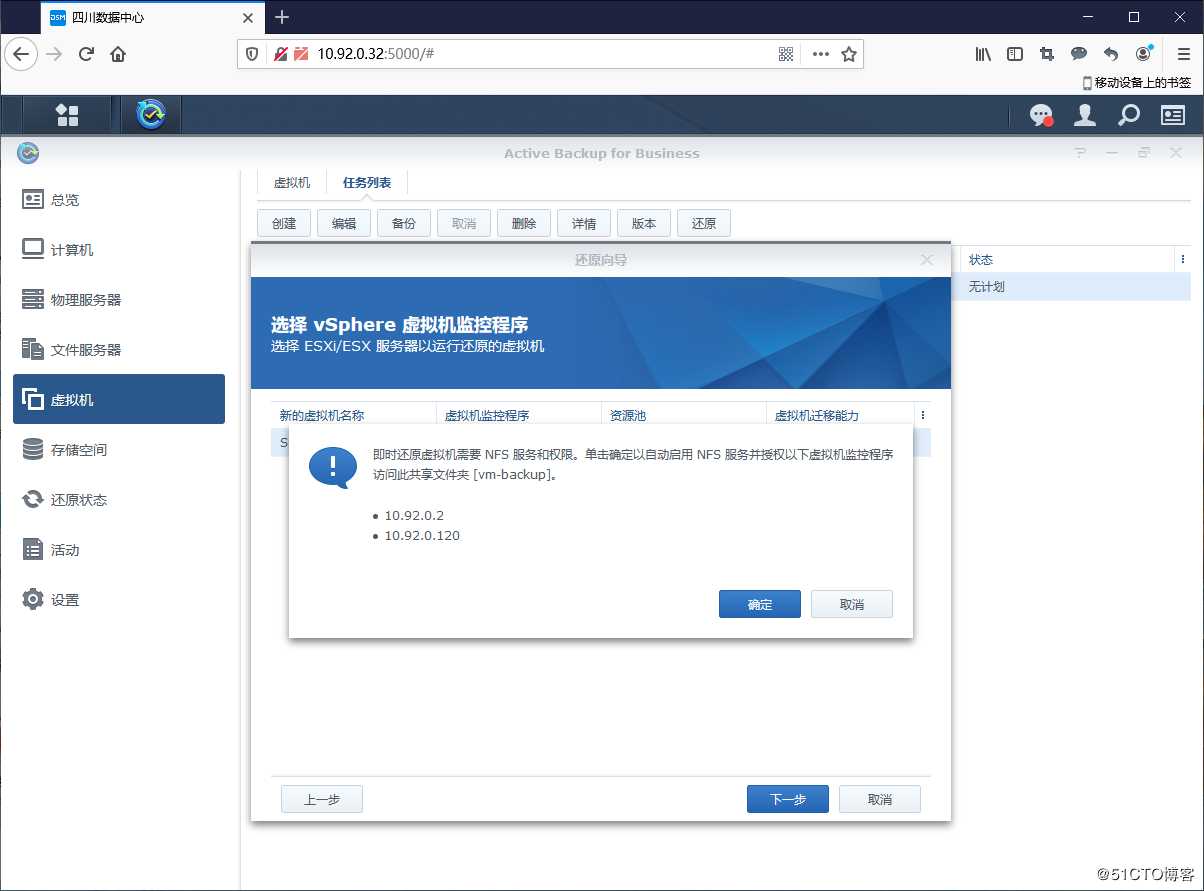The height and width of the screenshot is (891, 1204).
Task: Click IP address 10.92.0.120 text
Action: (422, 536)
